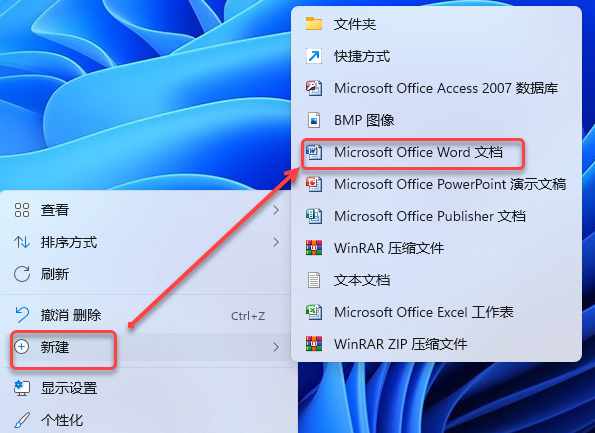Image resolution: width=595 pixels, height=433 pixels.
Task: Click the yellow folder icon for 文件夹
Action: 314,24
